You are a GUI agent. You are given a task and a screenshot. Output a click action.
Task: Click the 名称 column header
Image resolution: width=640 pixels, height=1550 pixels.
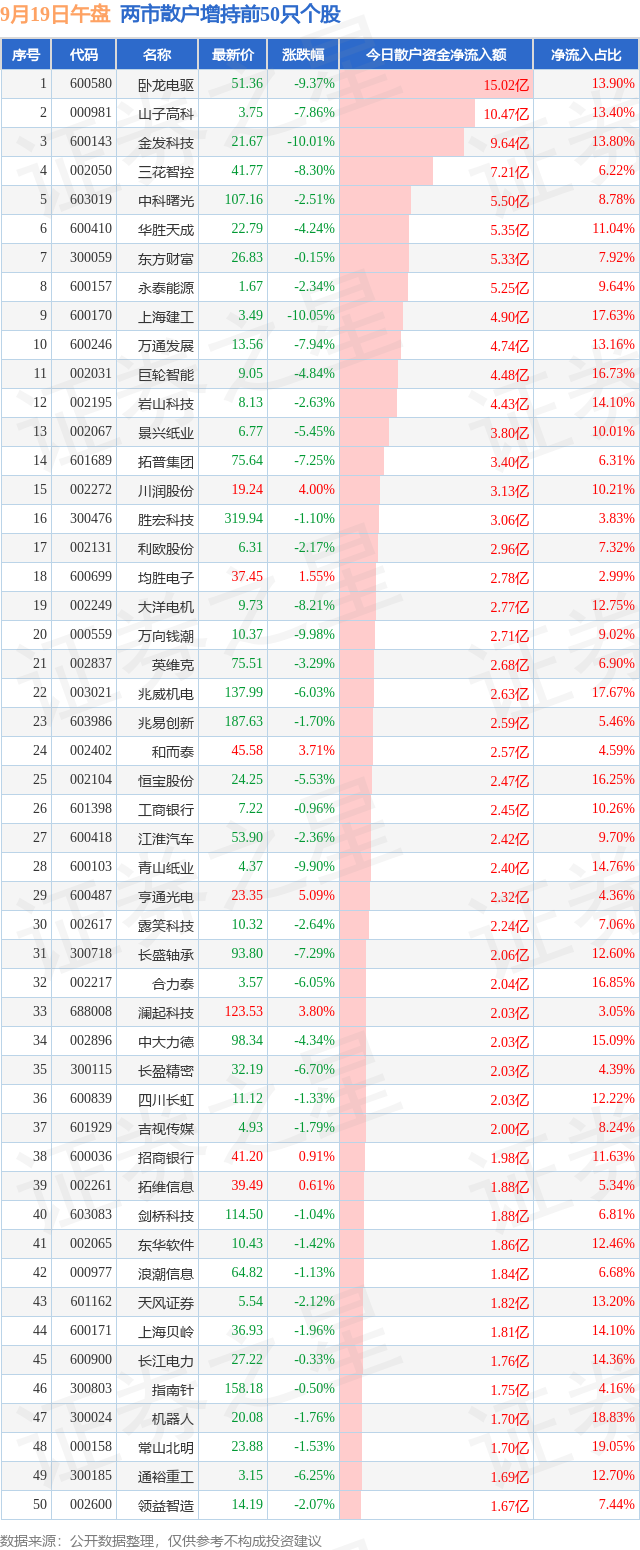click(157, 55)
